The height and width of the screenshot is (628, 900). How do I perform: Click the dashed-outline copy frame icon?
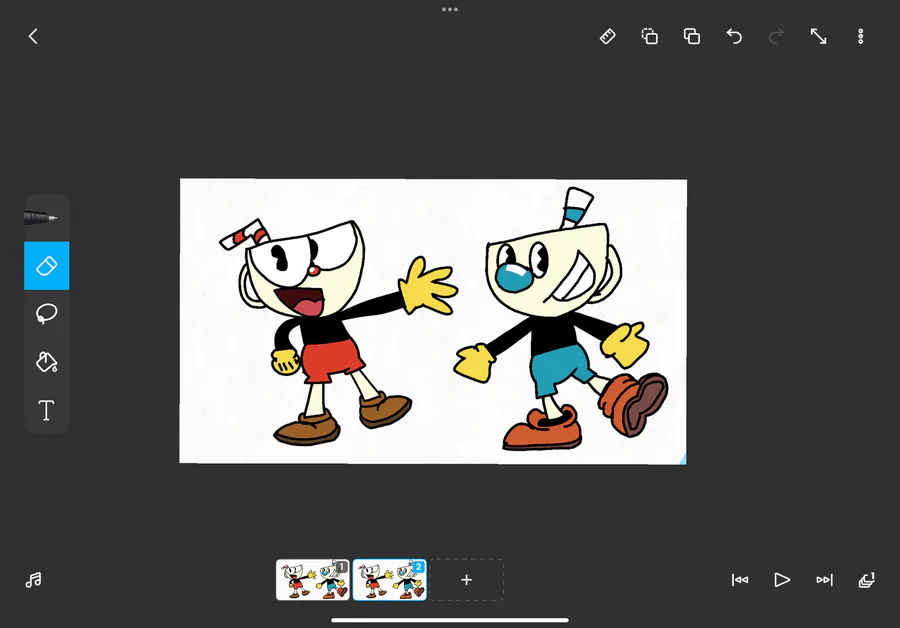click(650, 37)
